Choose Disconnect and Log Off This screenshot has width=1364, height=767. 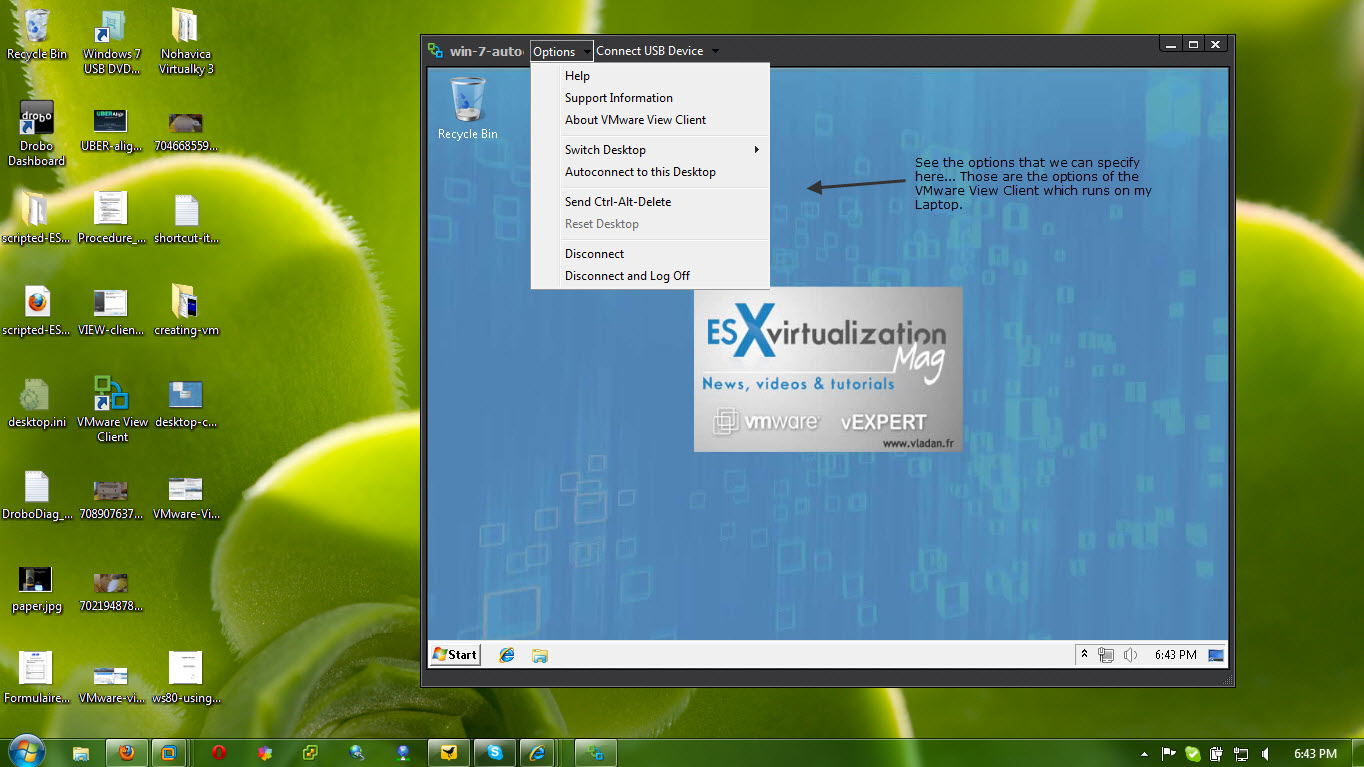(650, 276)
